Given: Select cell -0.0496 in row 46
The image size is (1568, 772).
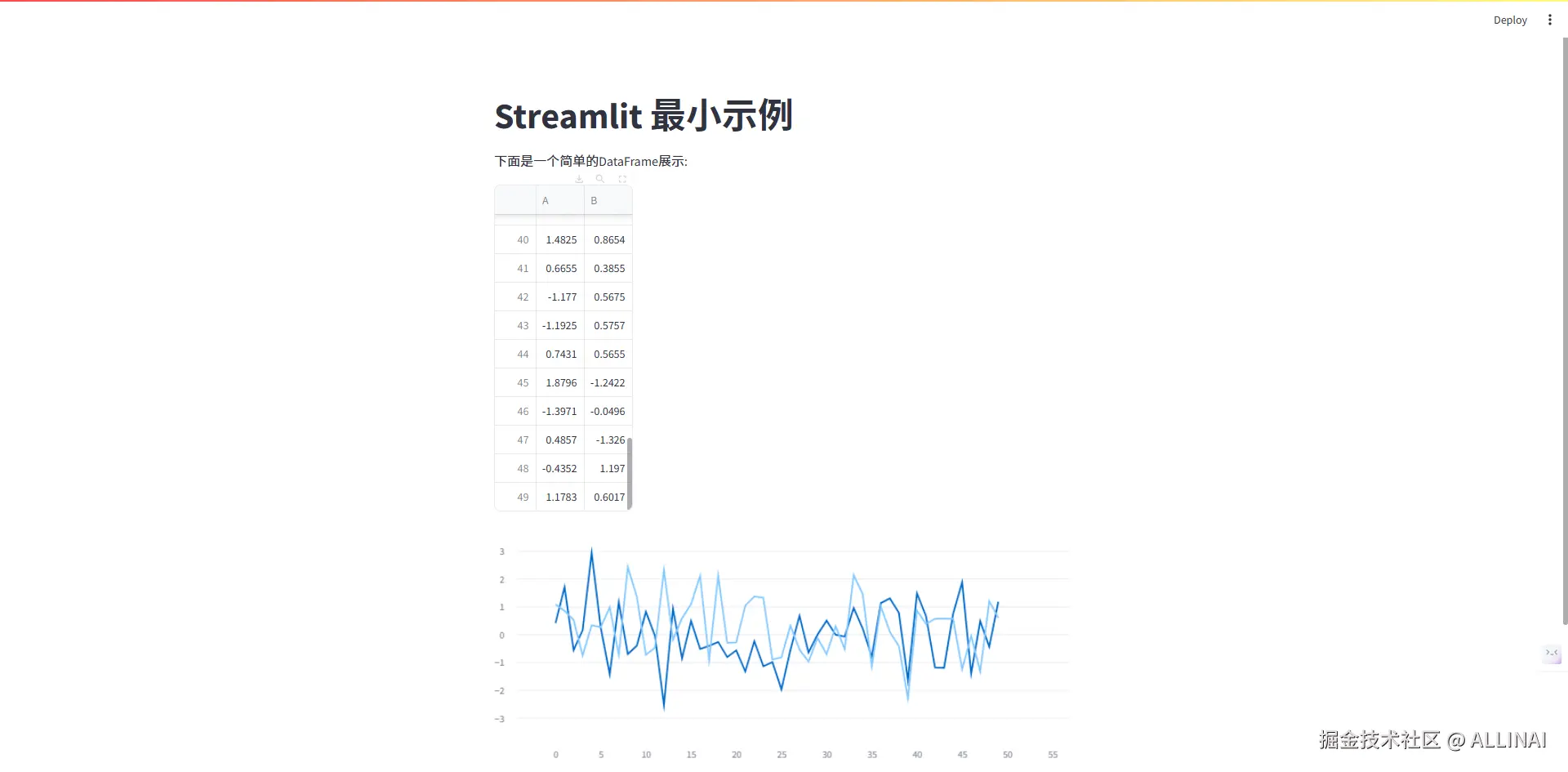Looking at the screenshot, I should [608, 412].
